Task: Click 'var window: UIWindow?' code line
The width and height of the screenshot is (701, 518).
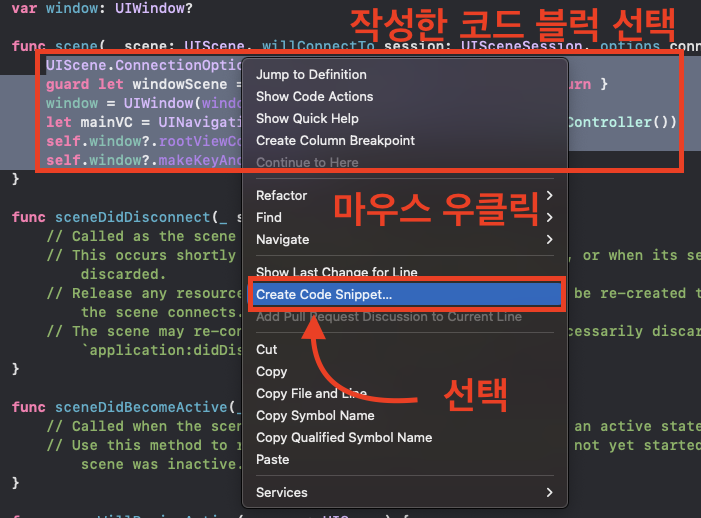Action: point(102,8)
